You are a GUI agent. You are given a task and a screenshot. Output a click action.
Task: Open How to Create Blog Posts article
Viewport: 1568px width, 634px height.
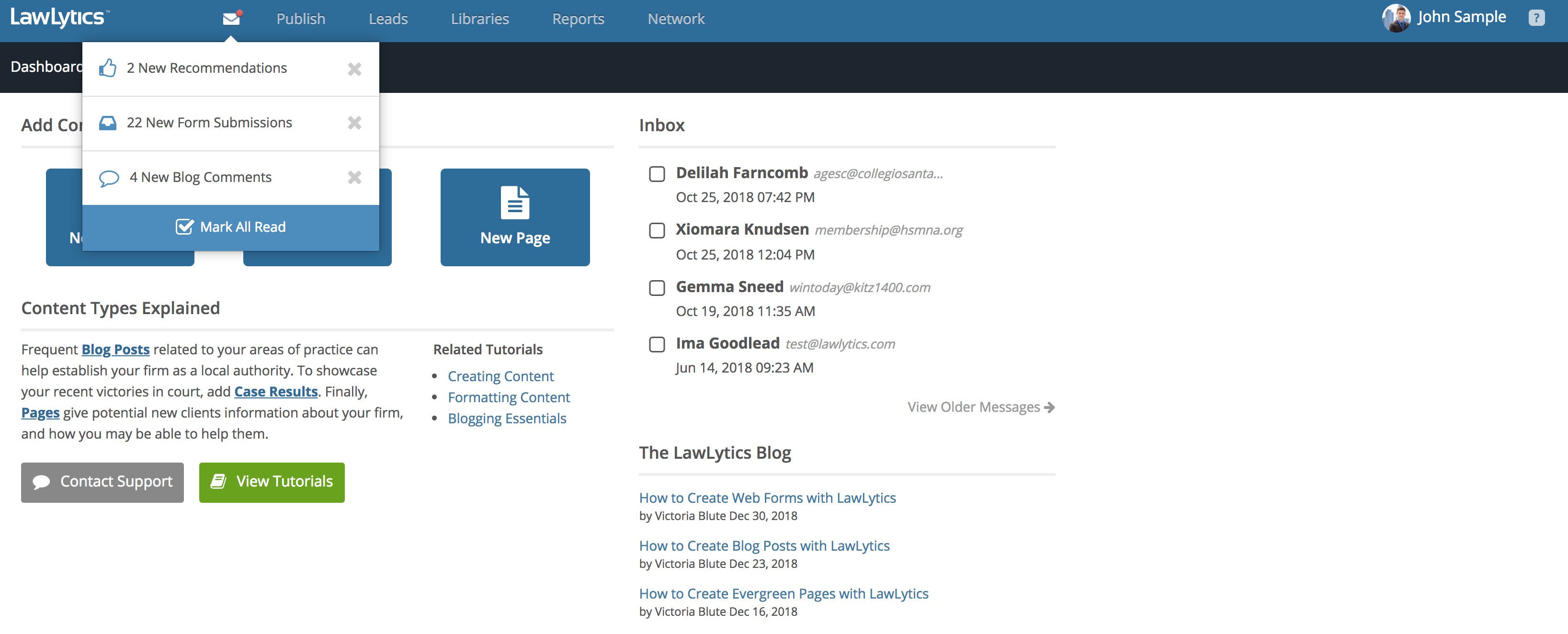[x=764, y=546]
